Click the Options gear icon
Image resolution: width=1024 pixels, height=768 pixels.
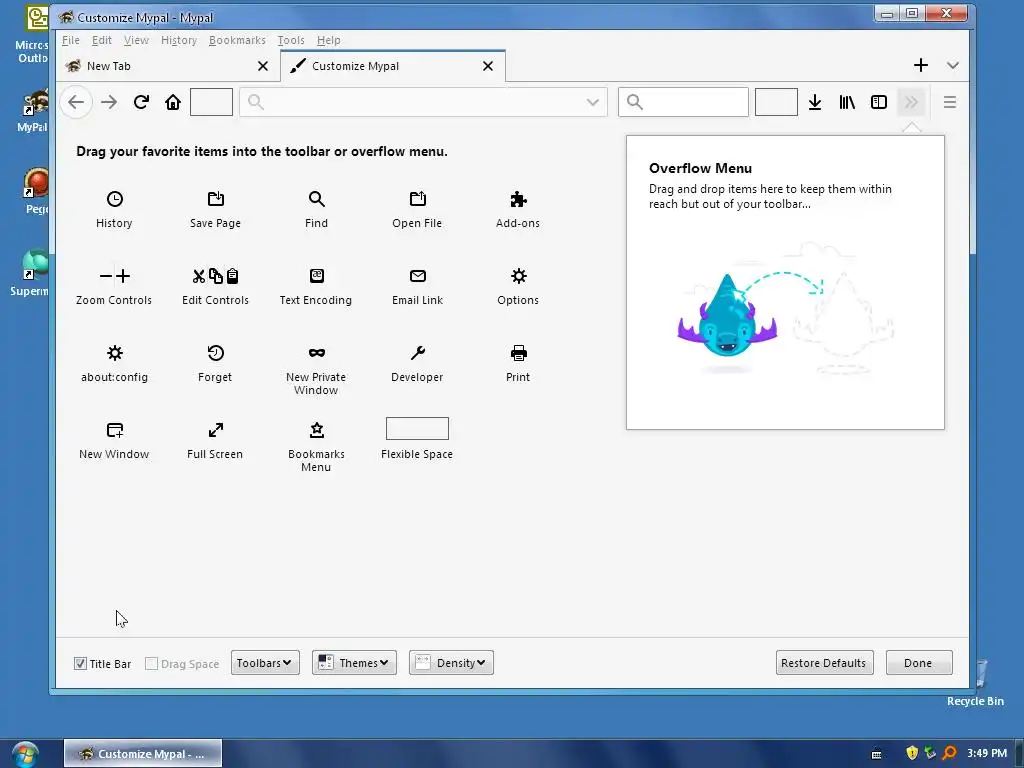[x=519, y=276]
